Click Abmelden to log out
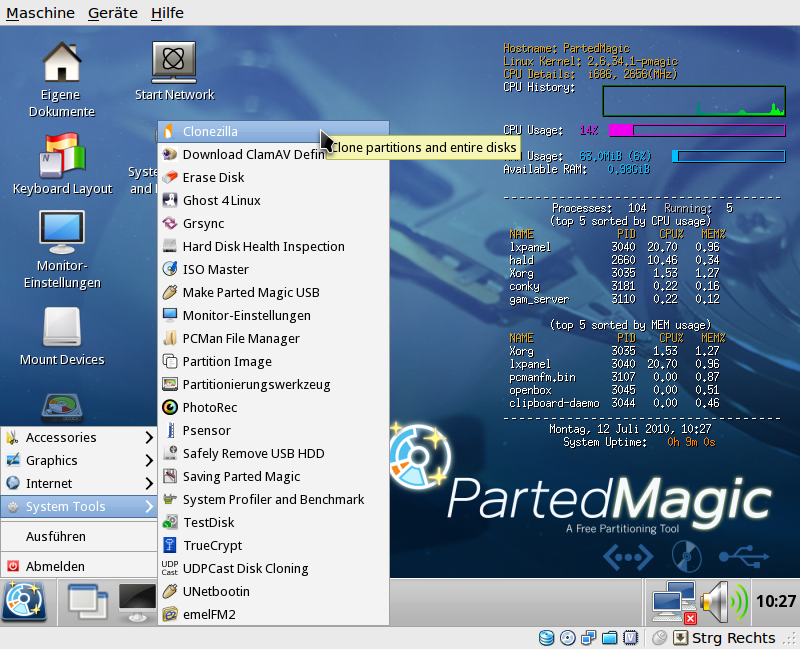Screen dimensions: 800x649 (55, 566)
